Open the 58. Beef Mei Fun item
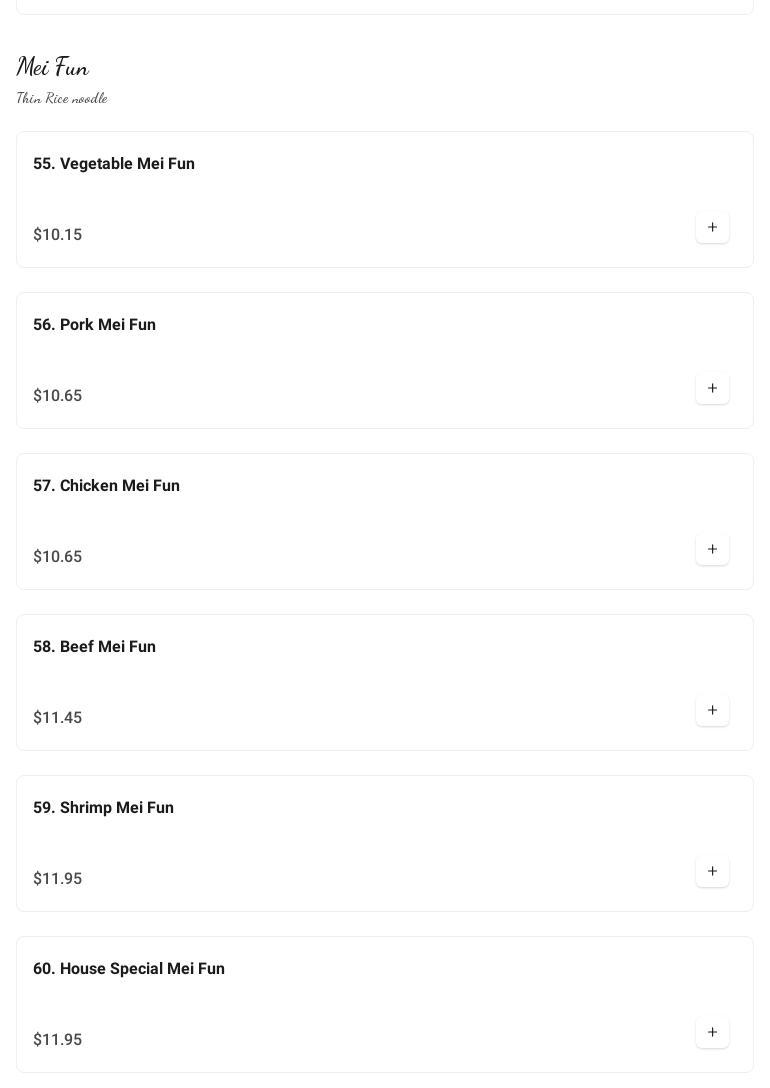The height and width of the screenshot is (1088, 770). click(x=95, y=647)
